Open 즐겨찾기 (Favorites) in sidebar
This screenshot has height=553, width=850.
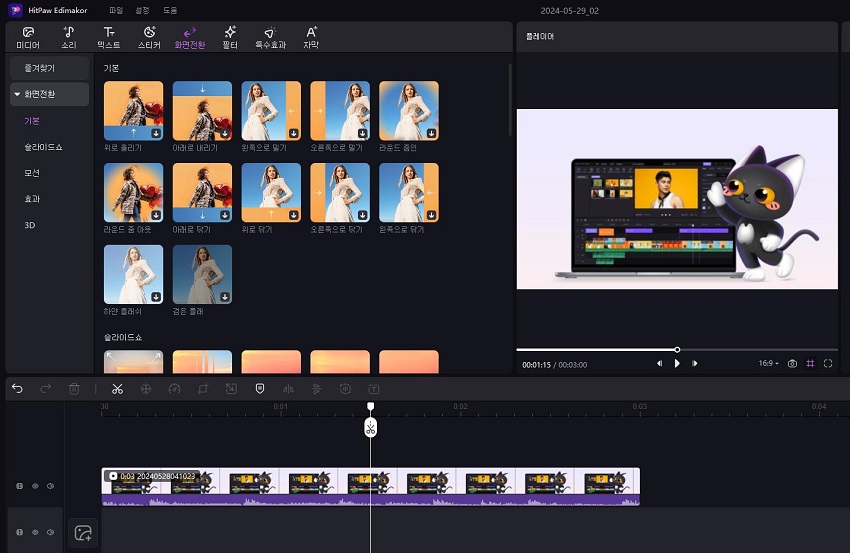pyautogui.click(x=49, y=68)
